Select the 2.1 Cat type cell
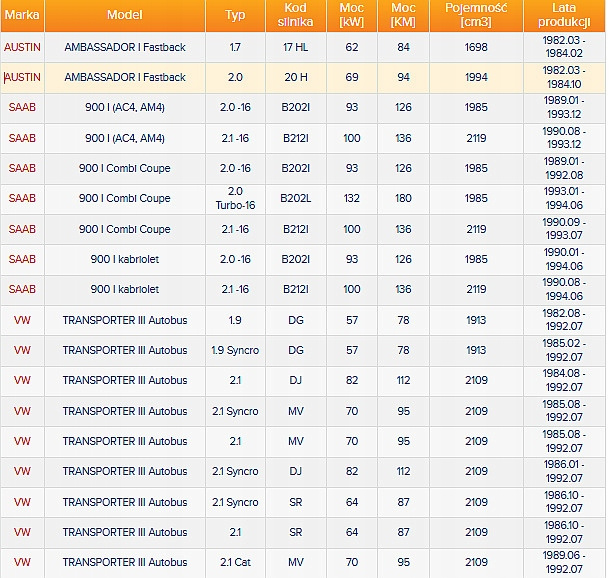The height and width of the screenshot is (578, 614). (235, 562)
